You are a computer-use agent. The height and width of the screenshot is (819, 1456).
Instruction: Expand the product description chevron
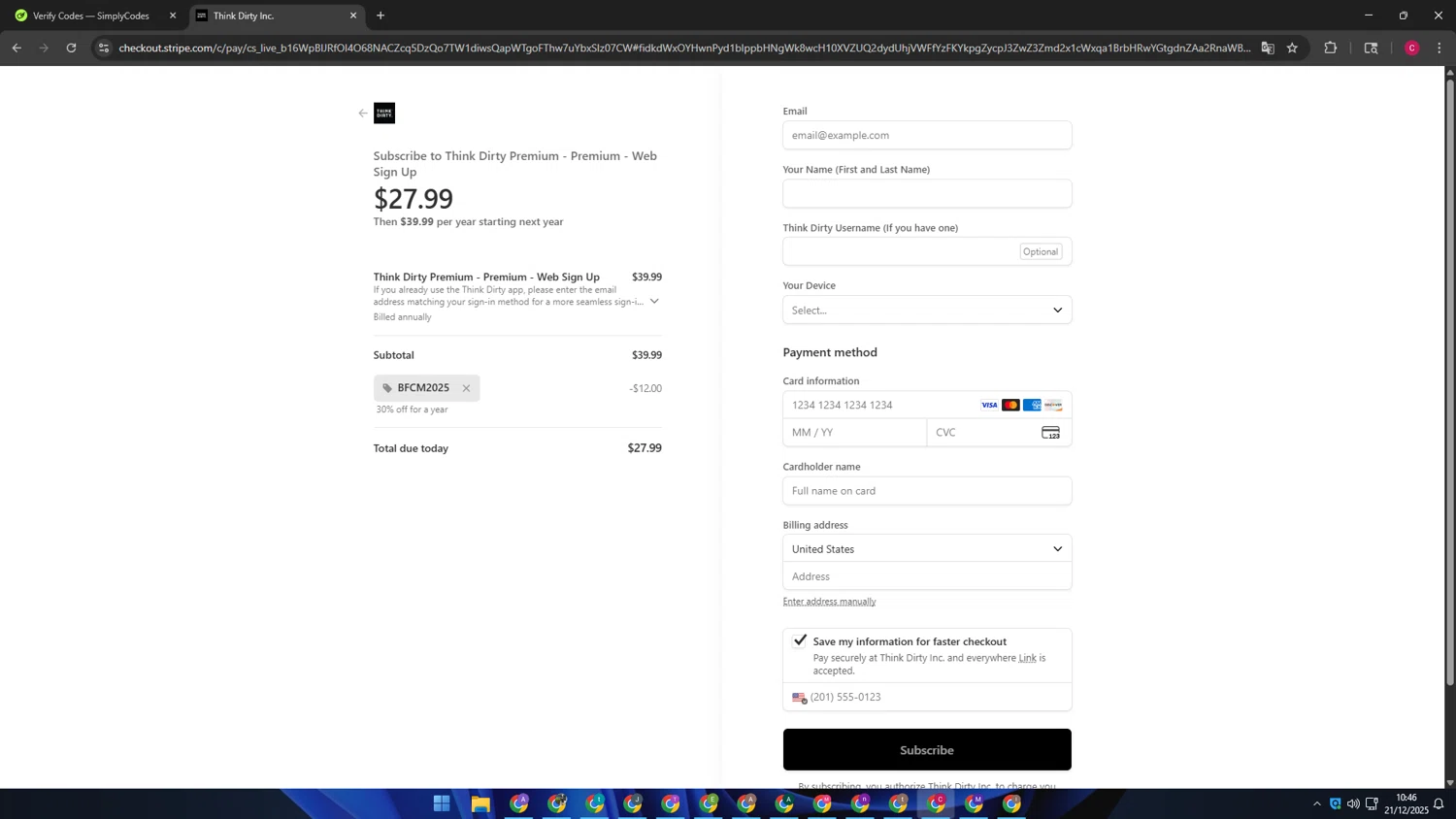coord(654,302)
